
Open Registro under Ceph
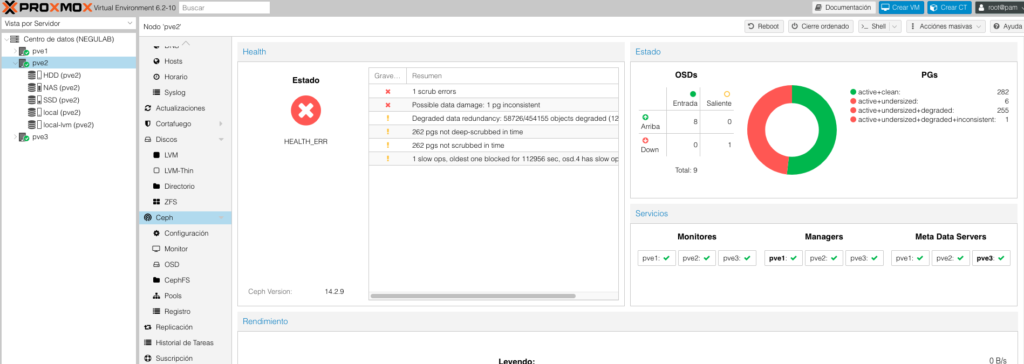click(177, 312)
